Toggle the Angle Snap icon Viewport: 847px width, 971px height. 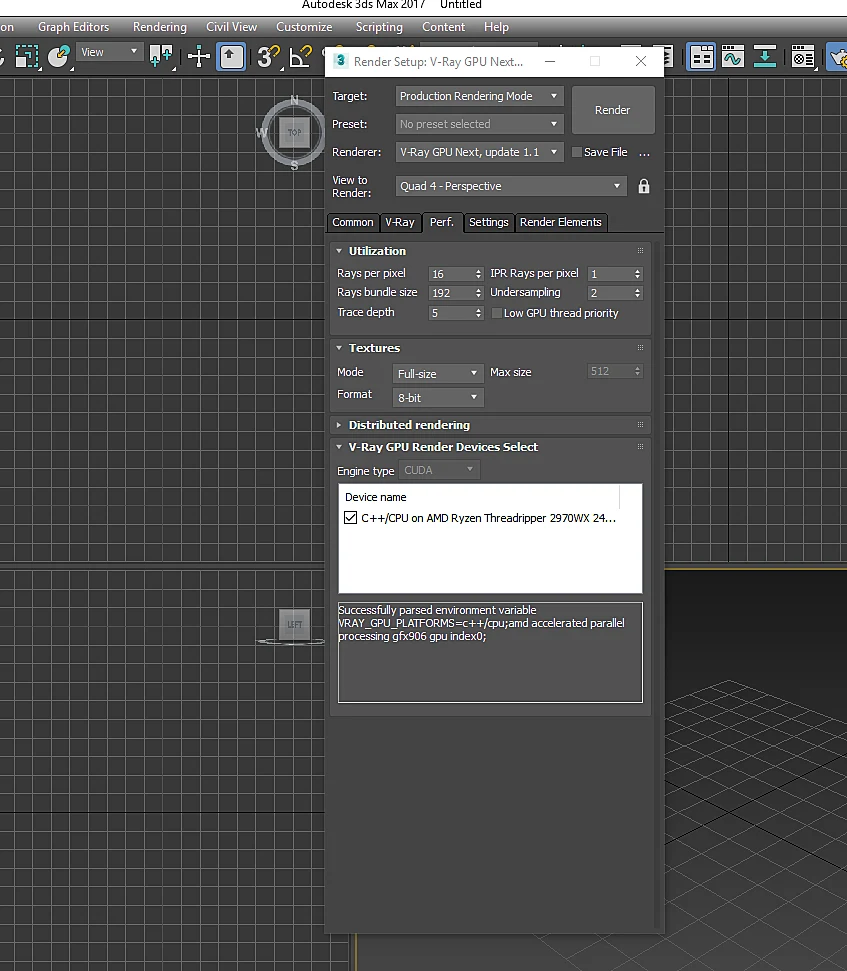tap(301, 57)
